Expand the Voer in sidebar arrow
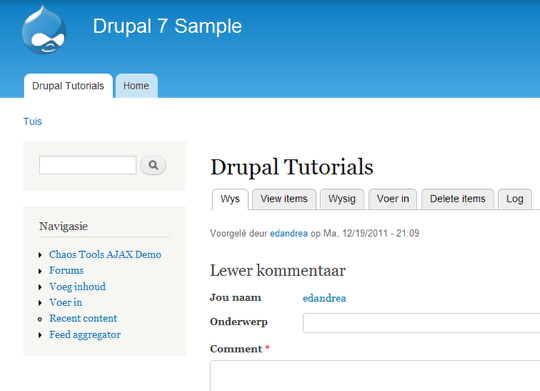Screen dimensions: 540x391 tap(40, 303)
